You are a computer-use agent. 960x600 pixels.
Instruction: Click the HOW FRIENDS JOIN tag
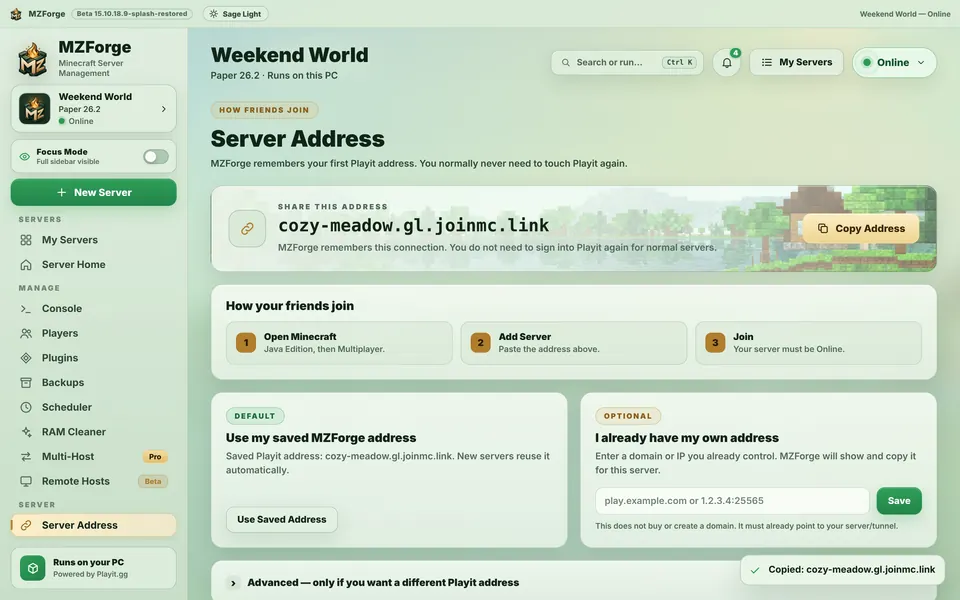pyautogui.click(x=264, y=110)
